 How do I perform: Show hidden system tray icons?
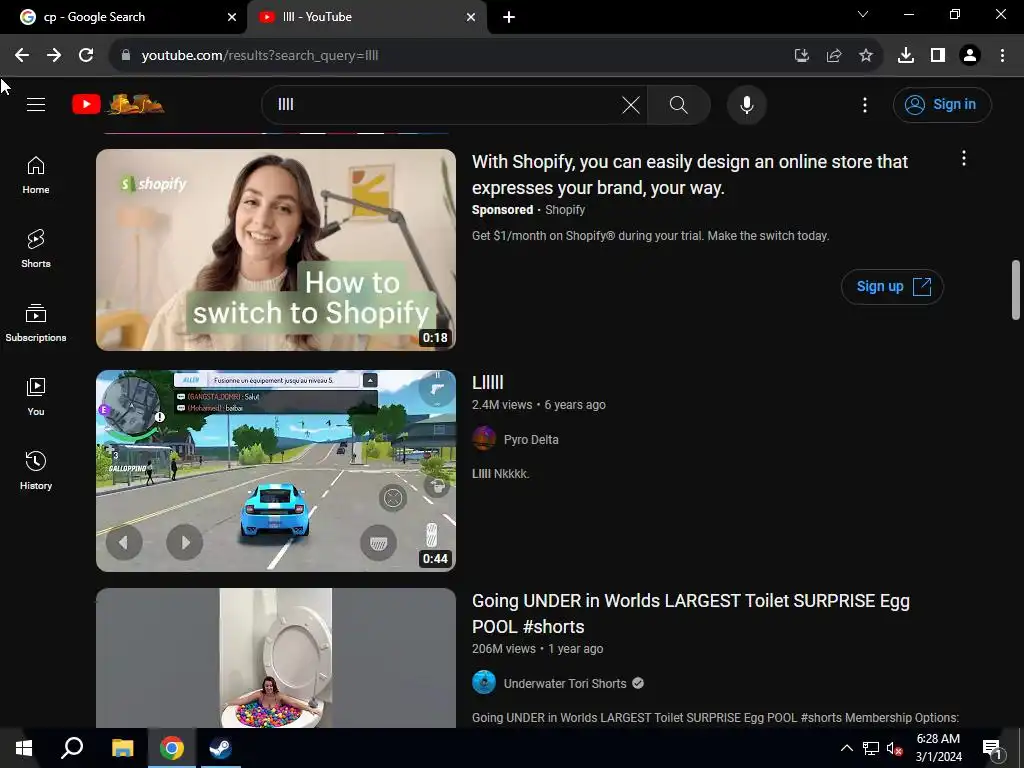[x=846, y=748]
